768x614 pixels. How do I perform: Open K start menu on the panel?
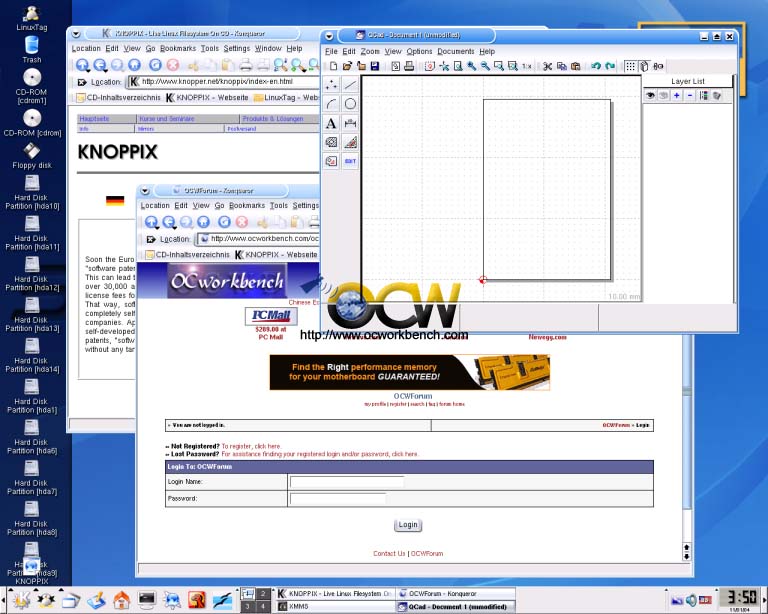coord(21,600)
